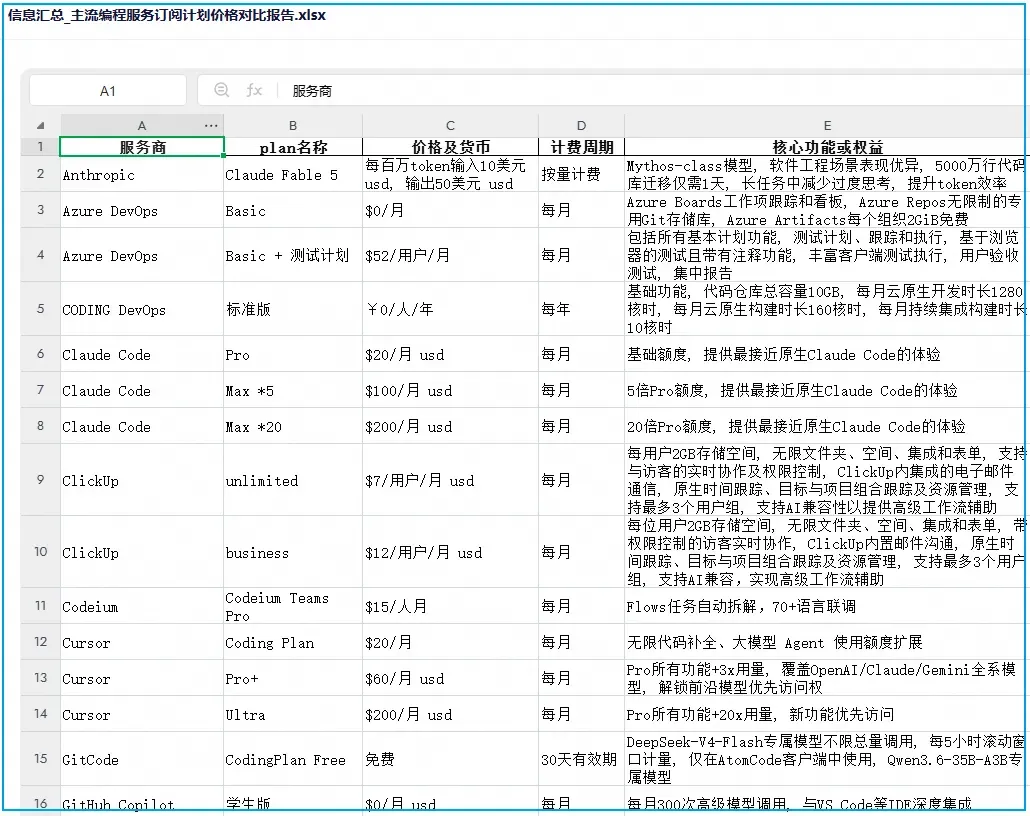Click header cell plan名称
The image size is (1030, 816).
tap(293, 147)
